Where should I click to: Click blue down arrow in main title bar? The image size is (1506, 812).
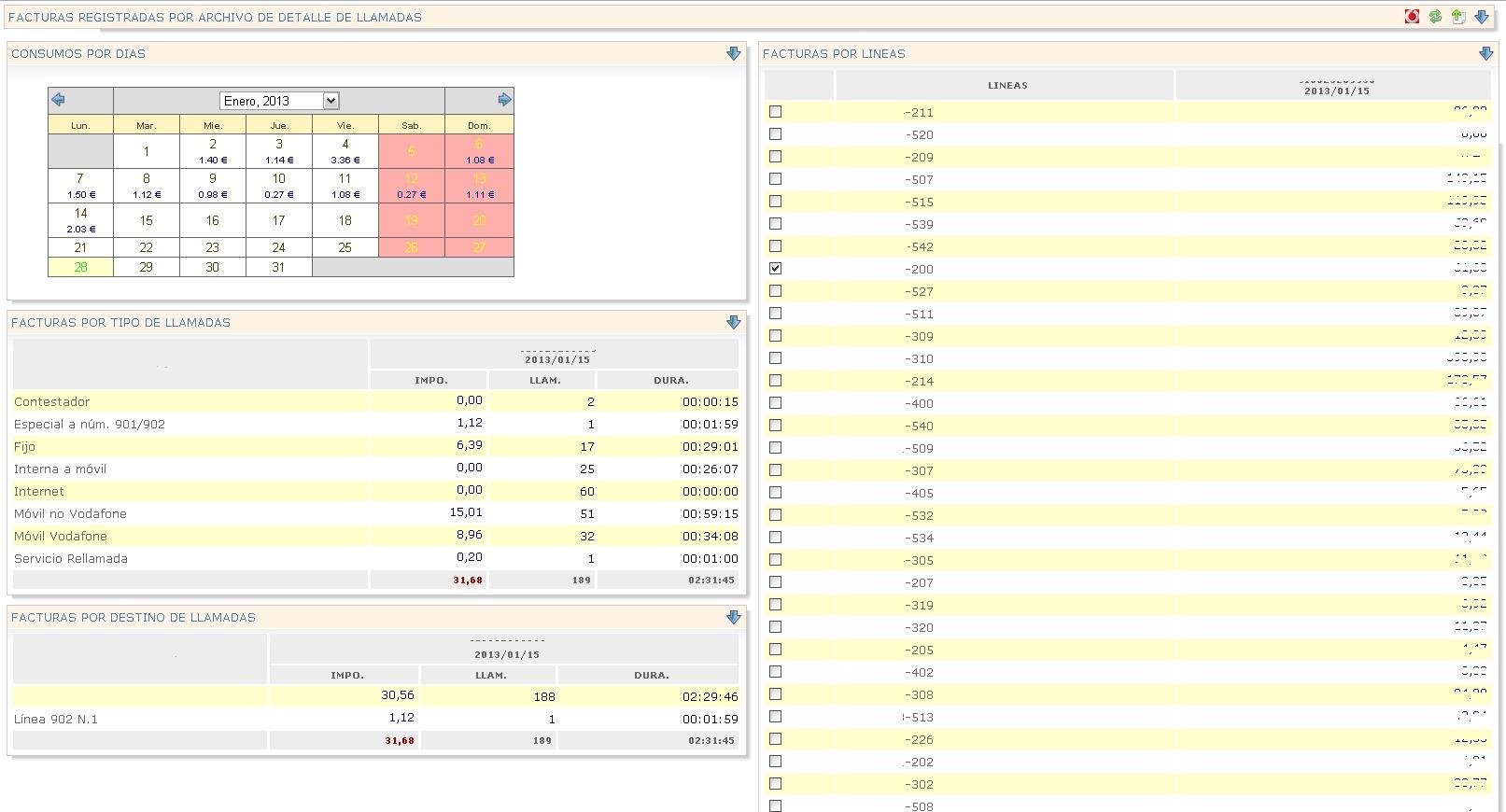pos(1481,17)
